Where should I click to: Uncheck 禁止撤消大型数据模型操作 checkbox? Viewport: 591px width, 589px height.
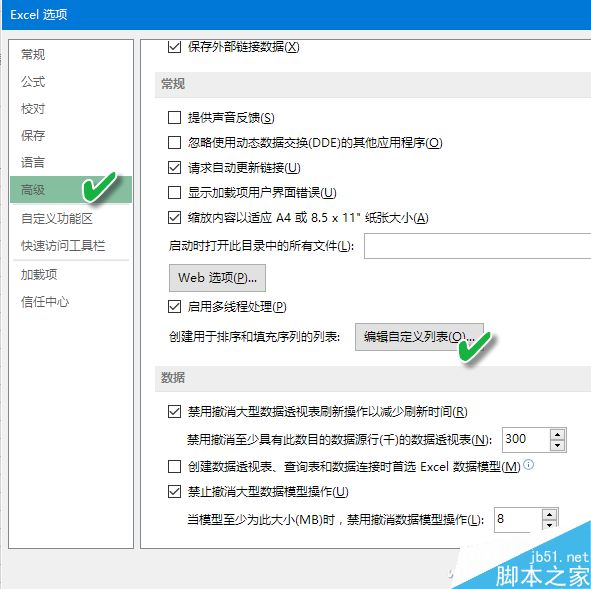[174, 491]
